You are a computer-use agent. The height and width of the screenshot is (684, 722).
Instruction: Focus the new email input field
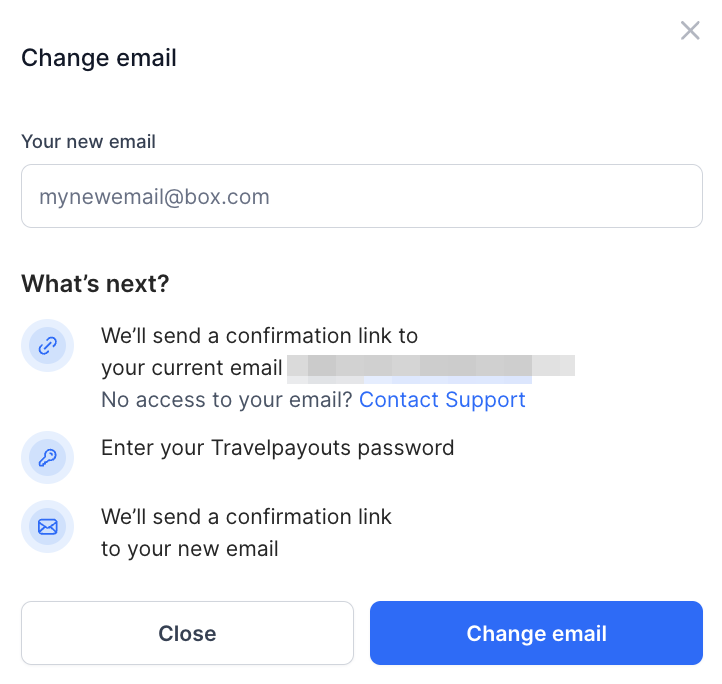[361, 196]
